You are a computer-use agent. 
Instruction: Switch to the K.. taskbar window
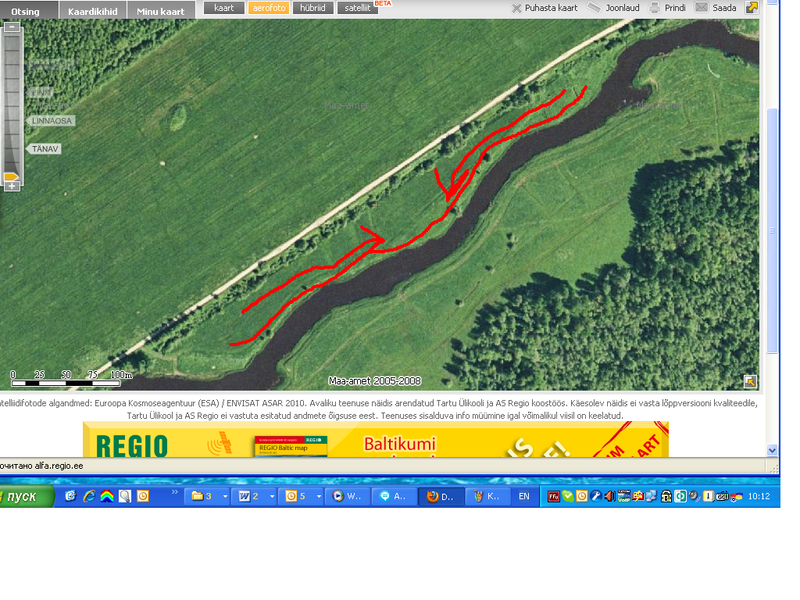coord(487,496)
